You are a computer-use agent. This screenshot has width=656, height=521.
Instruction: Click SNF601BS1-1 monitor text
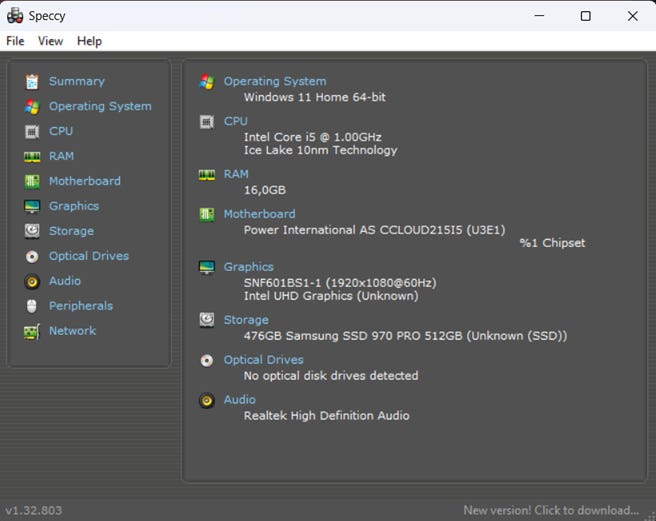coord(340,283)
